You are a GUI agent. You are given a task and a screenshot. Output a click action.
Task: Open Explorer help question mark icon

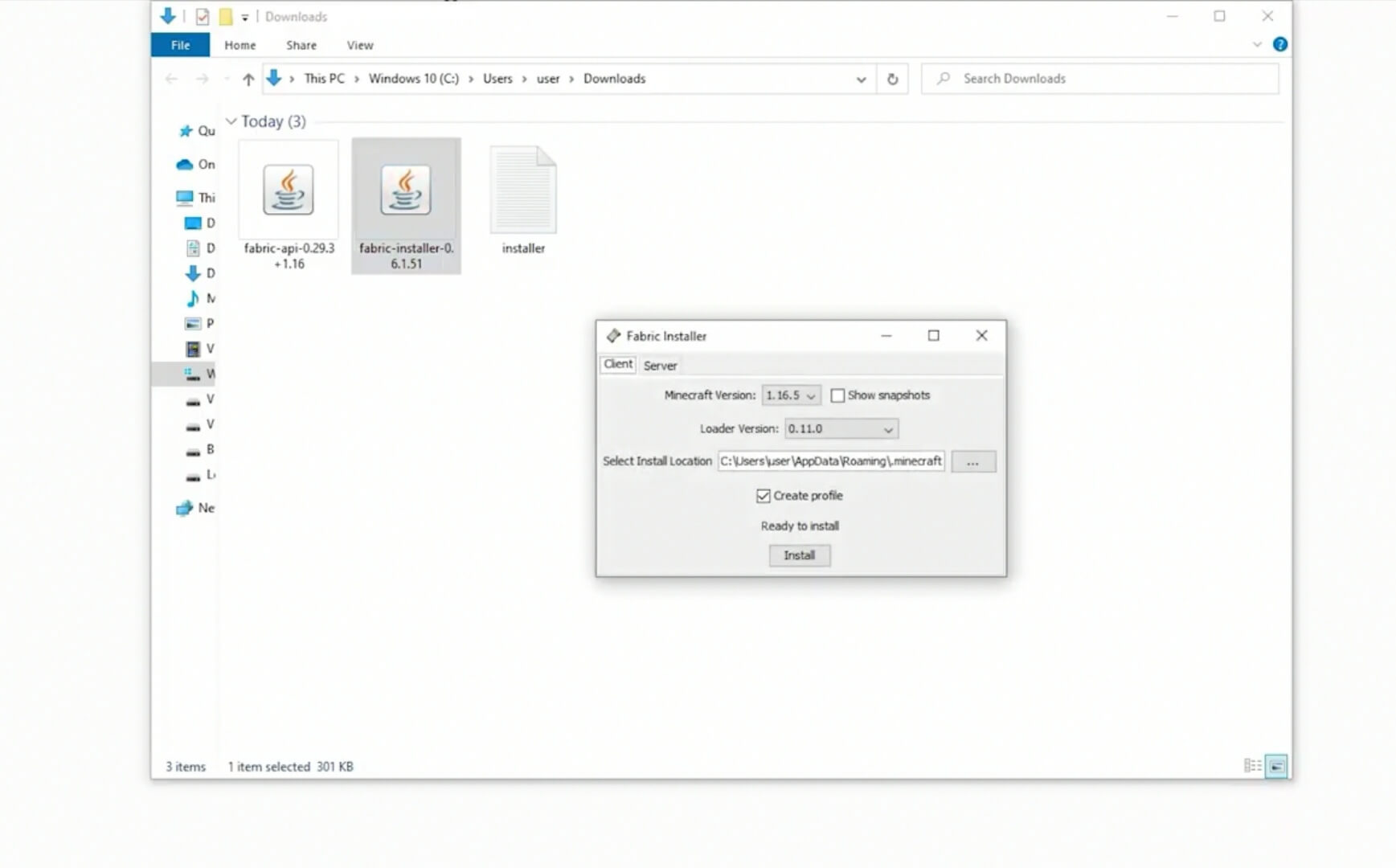pyautogui.click(x=1280, y=44)
